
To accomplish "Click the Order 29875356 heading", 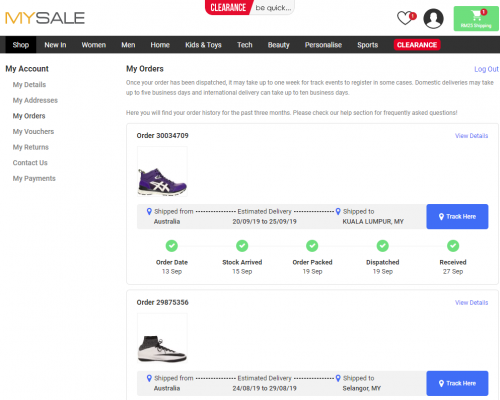I will (162, 302).
